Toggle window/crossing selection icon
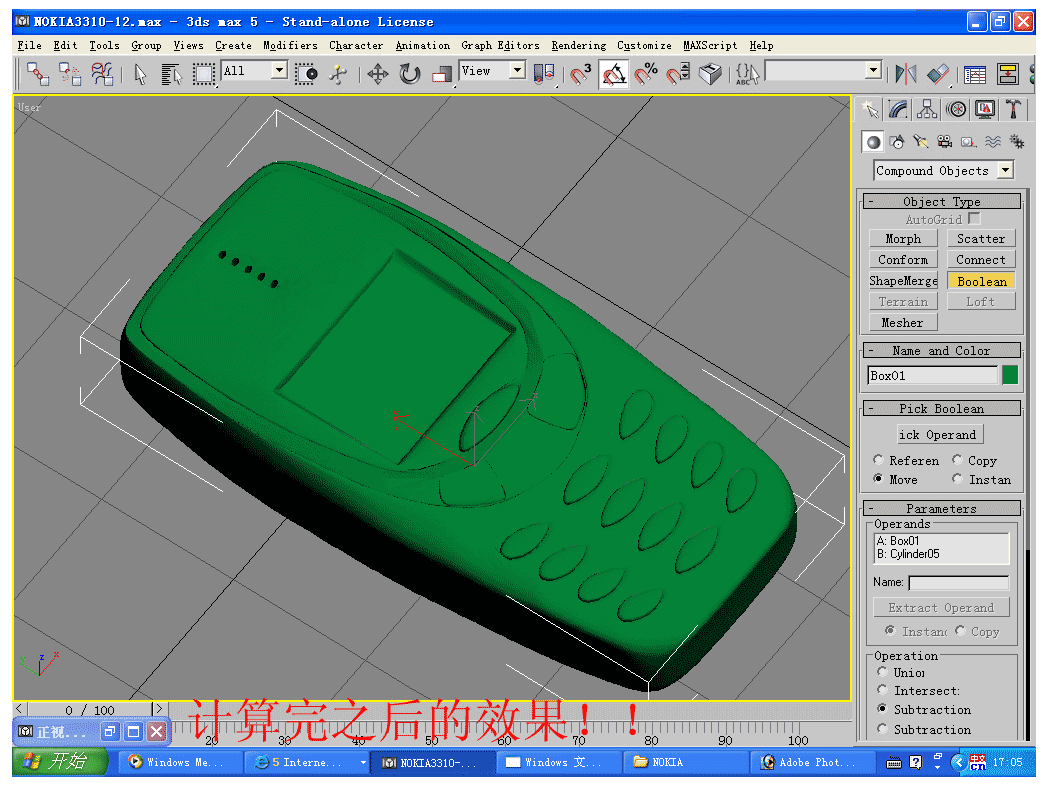Viewport: 1049px width, 787px height. pyautogui.click(x=306, y=74)
